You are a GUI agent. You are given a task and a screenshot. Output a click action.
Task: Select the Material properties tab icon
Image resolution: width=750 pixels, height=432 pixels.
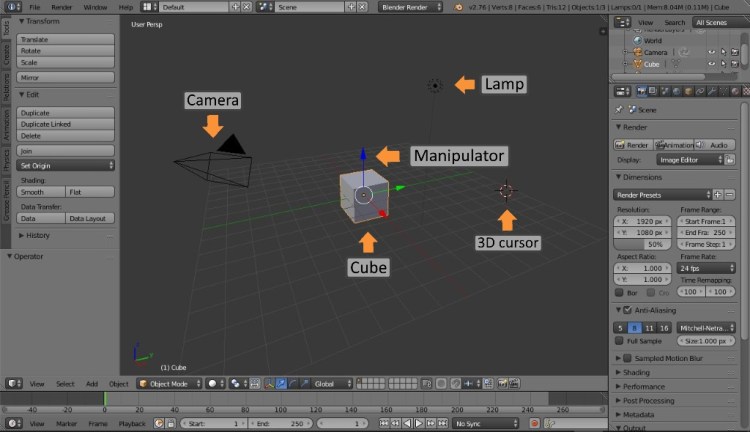click(x=735, y=91)
